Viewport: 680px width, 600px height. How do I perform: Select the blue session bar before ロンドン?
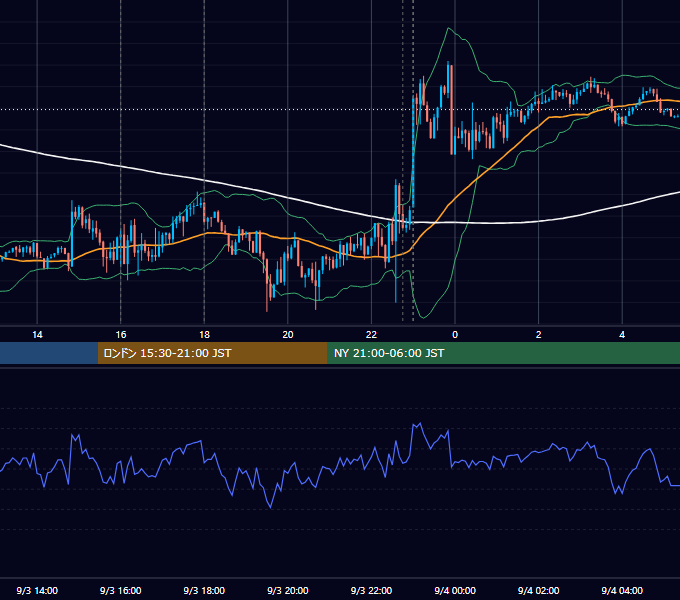(x=49, y=353)
